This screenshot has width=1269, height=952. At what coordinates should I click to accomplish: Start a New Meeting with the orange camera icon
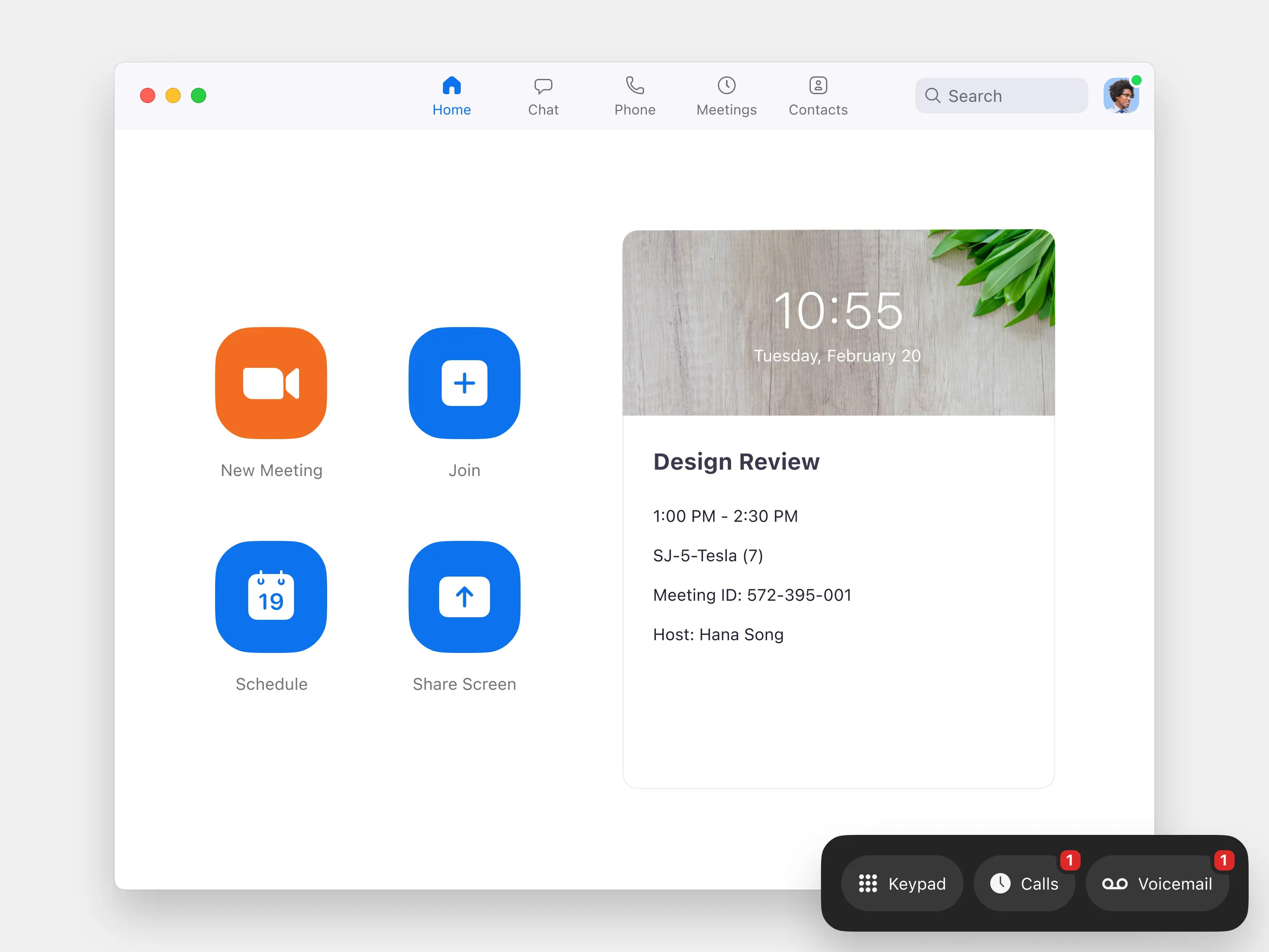pyautogui.click(x=271, y=383)
